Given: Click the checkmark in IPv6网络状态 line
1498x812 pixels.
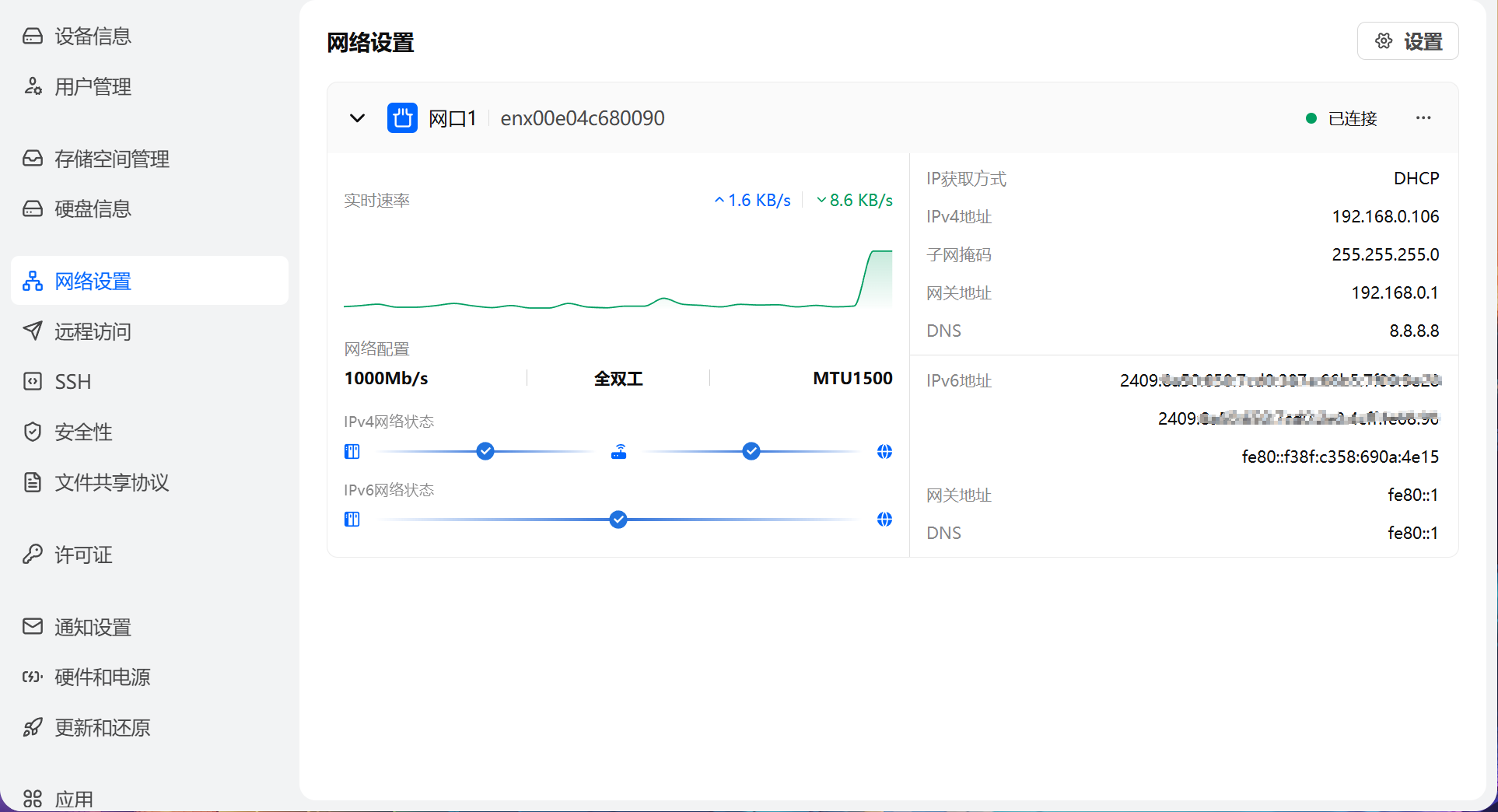Looking at the screenshot, I should tap(618, 520).
